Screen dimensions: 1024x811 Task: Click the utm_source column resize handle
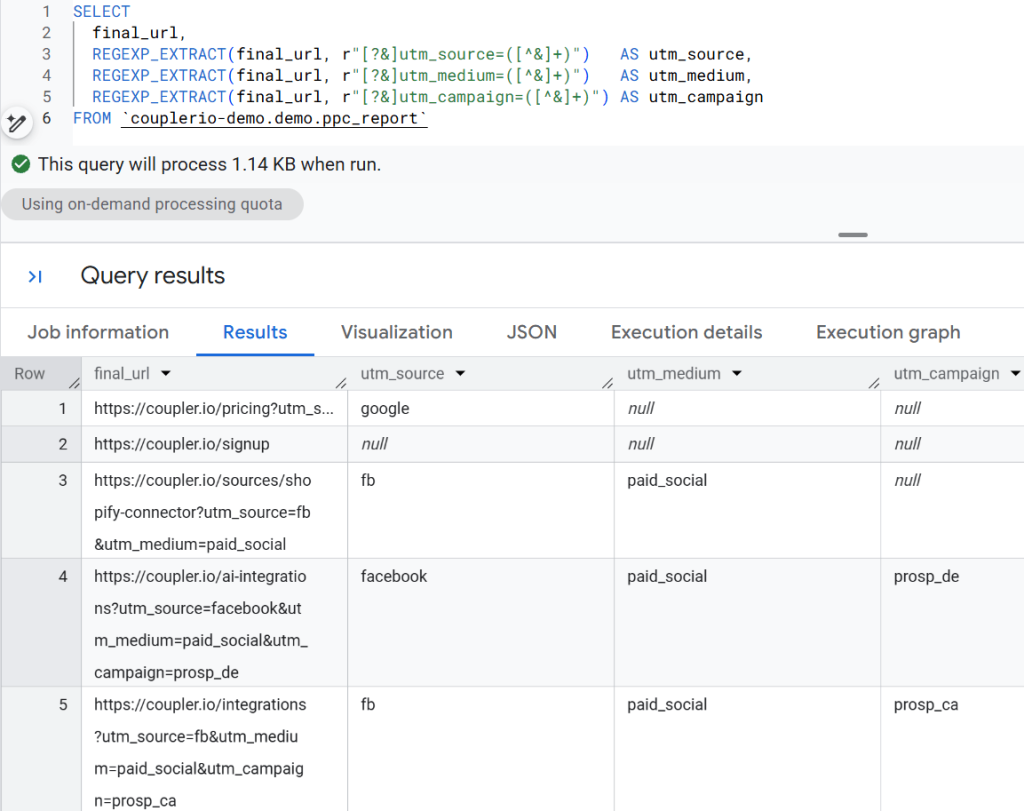607,383
